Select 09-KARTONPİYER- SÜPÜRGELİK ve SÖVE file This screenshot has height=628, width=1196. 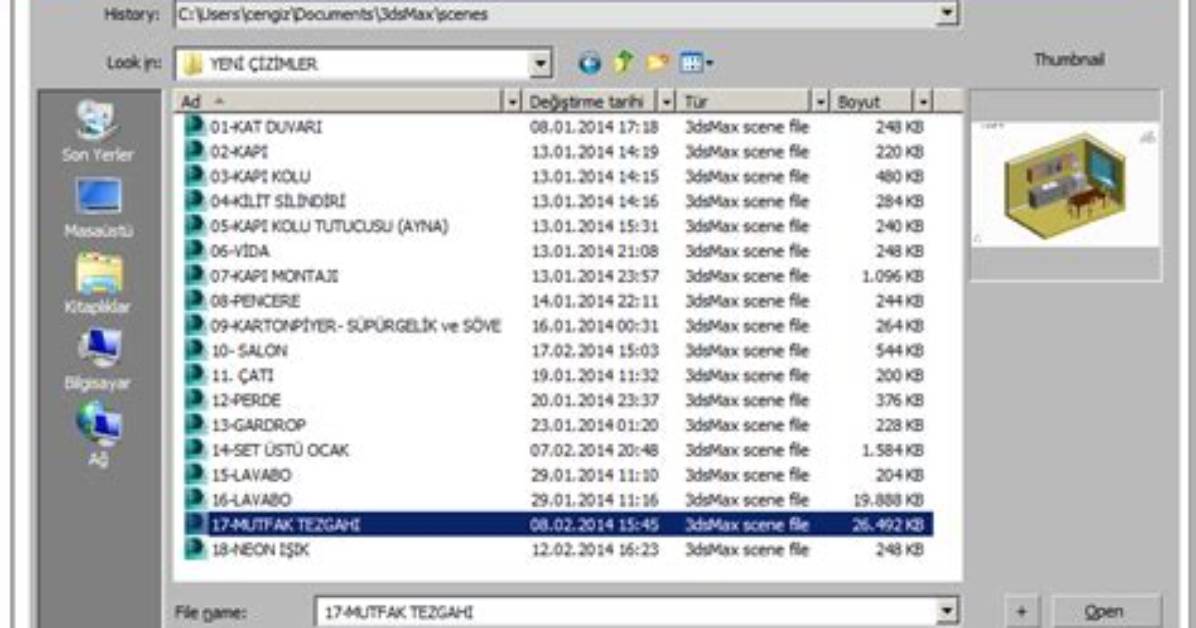[355, 326]
